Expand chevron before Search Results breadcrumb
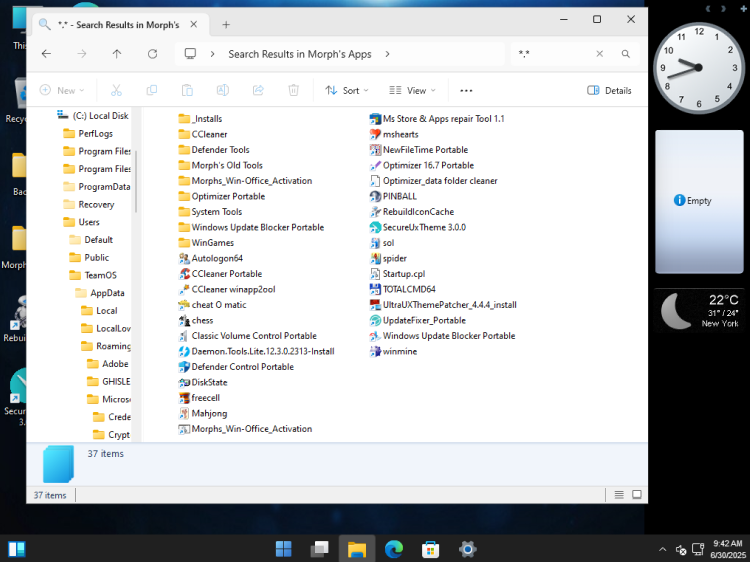Image resolution: width=750 pixels, height=562 pixels. click(212, 54)
